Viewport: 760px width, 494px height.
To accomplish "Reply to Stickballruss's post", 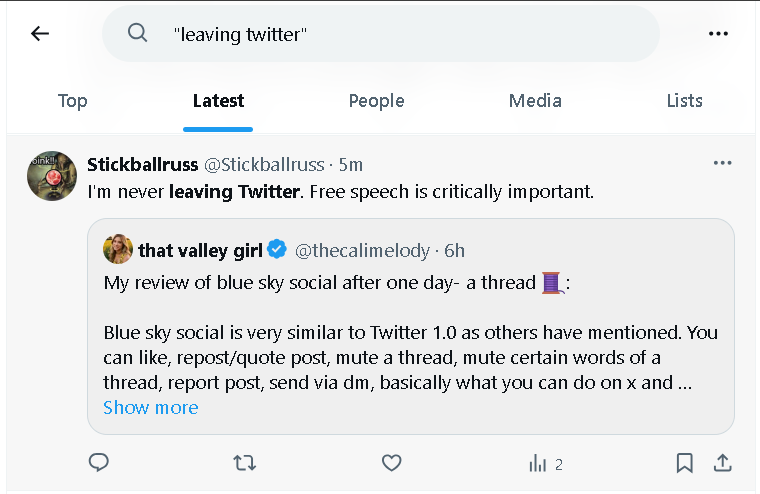I will pos(99,463).
